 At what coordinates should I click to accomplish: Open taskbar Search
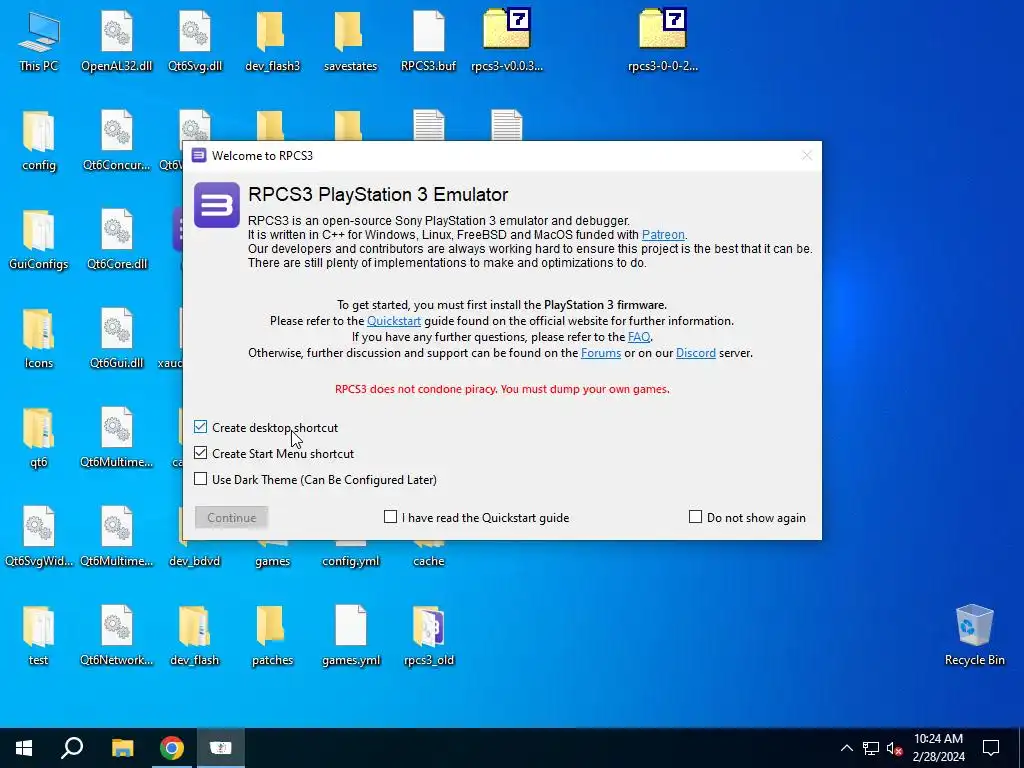coord(72,748)
